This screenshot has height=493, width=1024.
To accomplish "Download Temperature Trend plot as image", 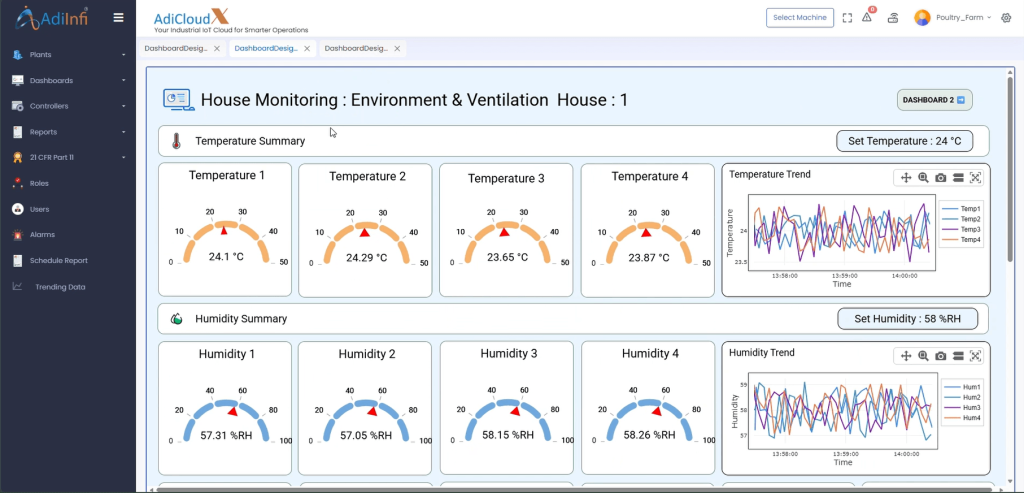I will 940,178.
